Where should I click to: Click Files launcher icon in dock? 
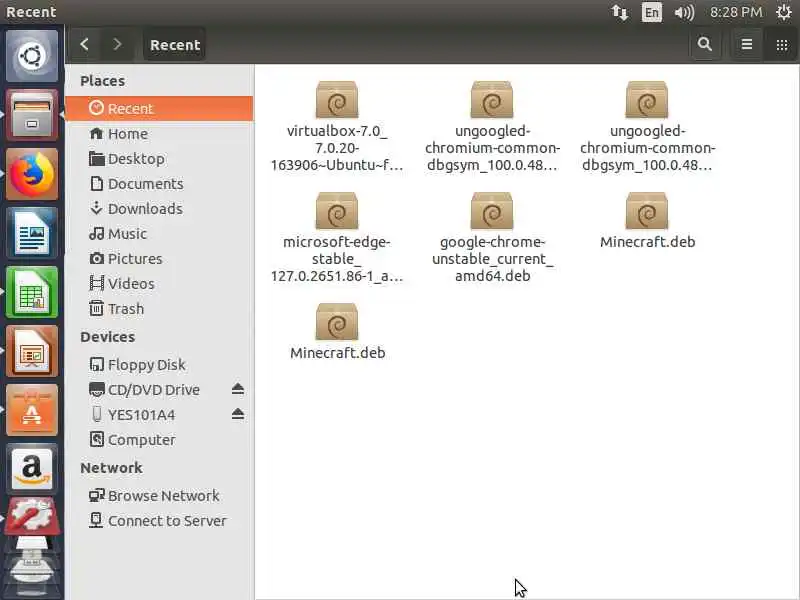pyautogui.click(x=32, y=115)
